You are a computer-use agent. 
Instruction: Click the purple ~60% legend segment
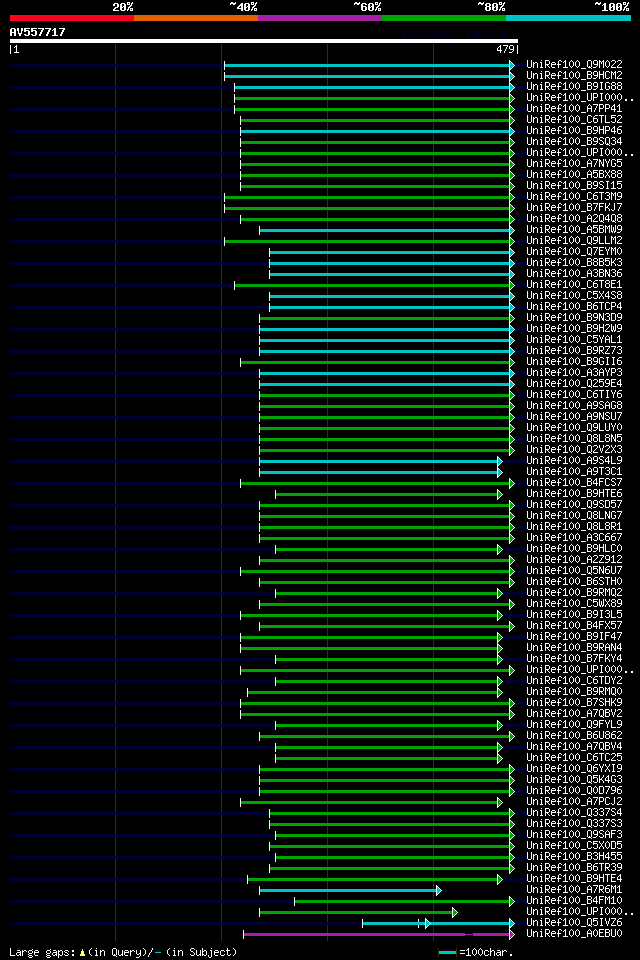(x=320, y=18)
